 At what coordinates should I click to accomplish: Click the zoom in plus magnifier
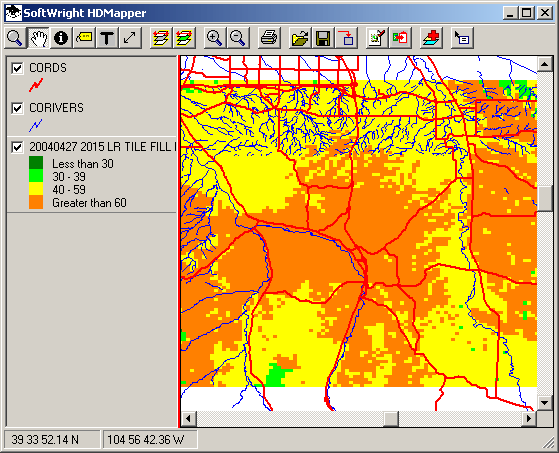[x=214, y=38]
